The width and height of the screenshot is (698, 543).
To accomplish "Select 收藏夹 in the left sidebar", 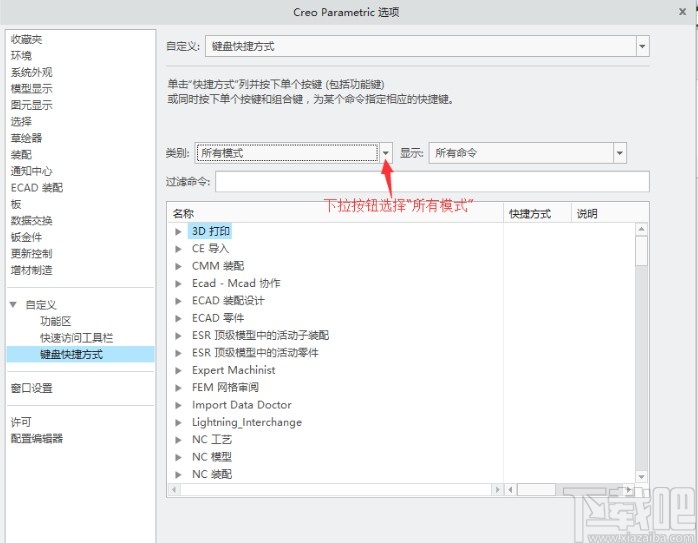I will (x=26, y=39).
